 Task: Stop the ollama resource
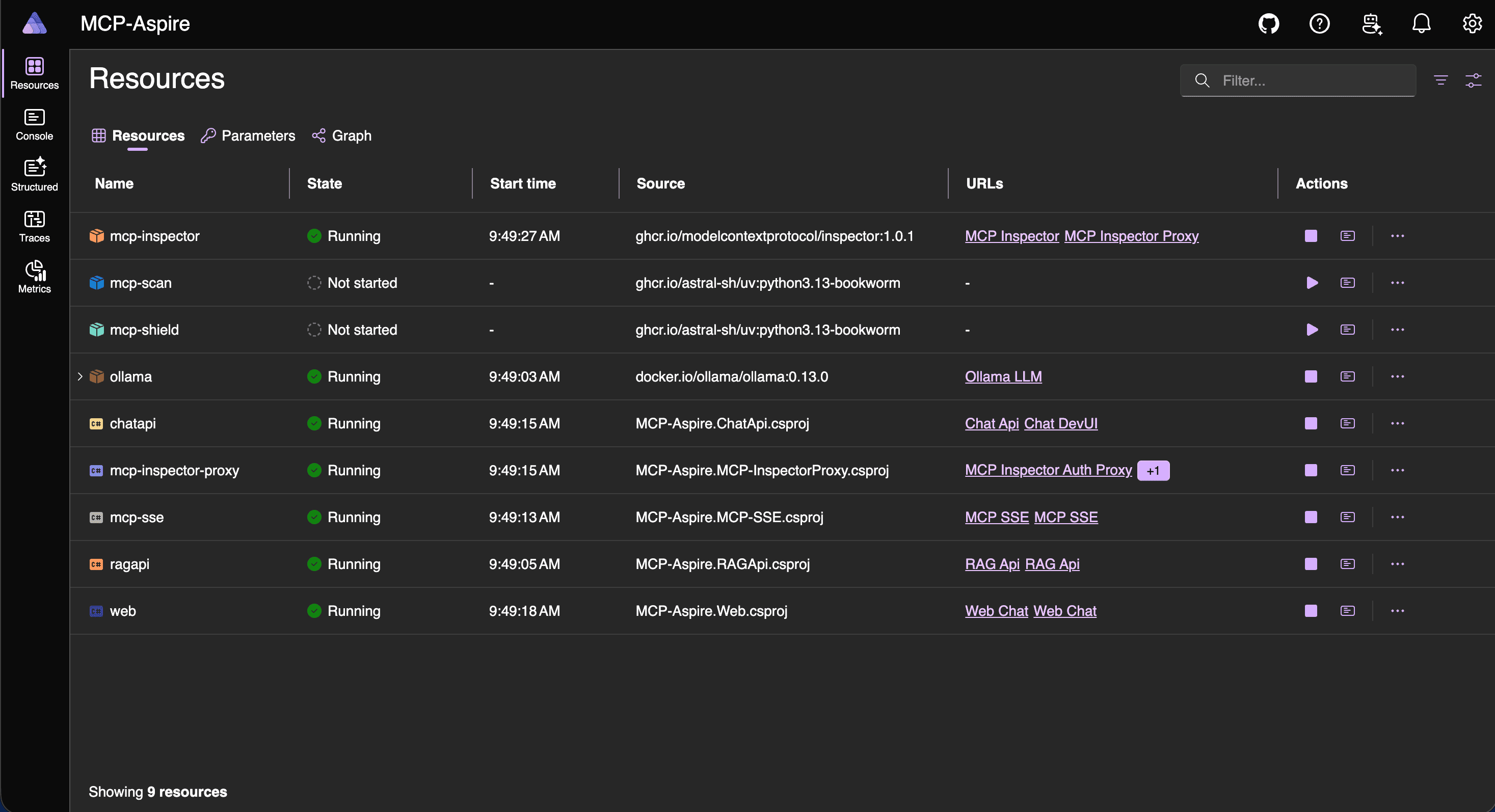pyautogui.click(x=1311, y=376)
